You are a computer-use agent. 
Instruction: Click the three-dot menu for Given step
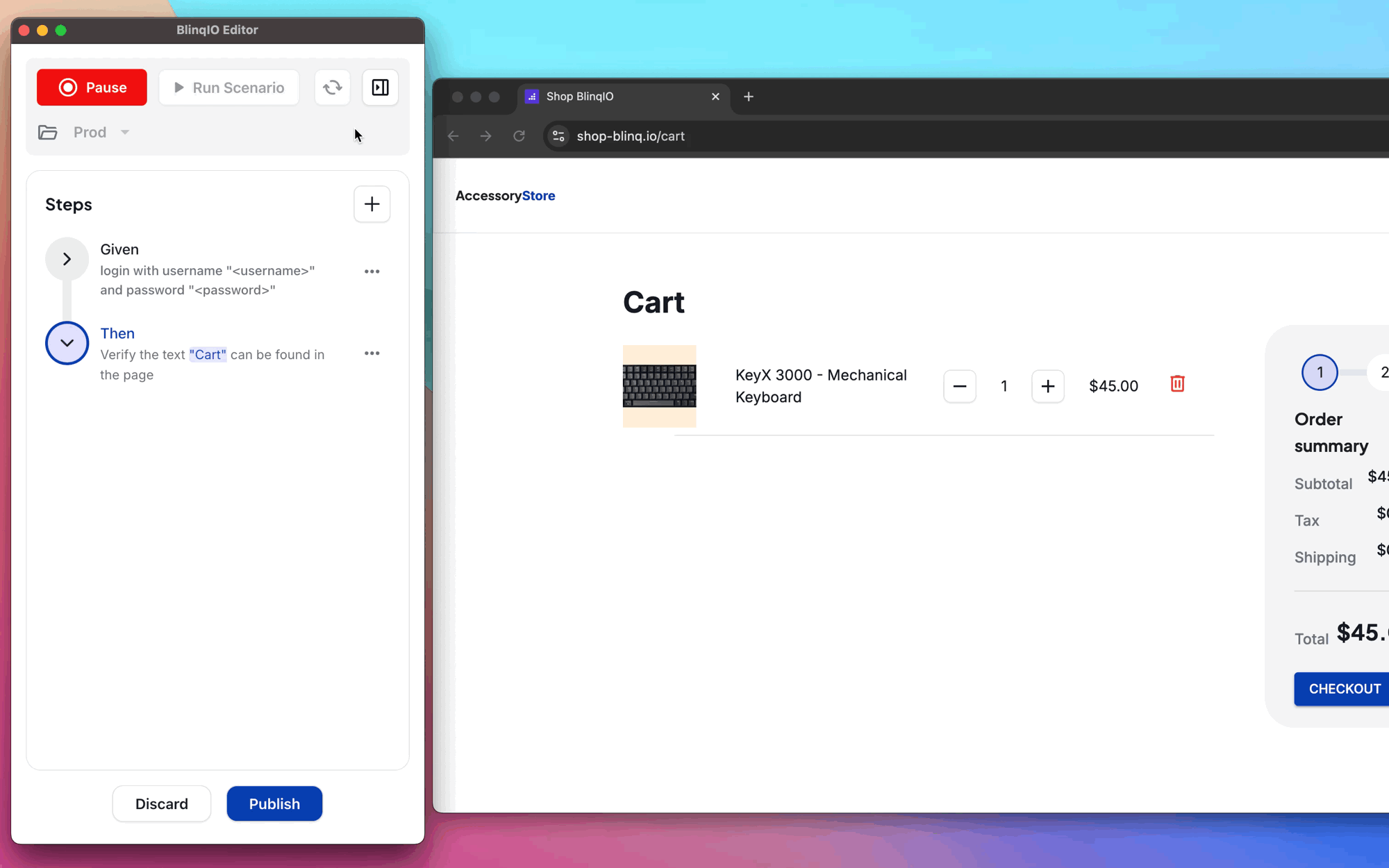[372, 271]
